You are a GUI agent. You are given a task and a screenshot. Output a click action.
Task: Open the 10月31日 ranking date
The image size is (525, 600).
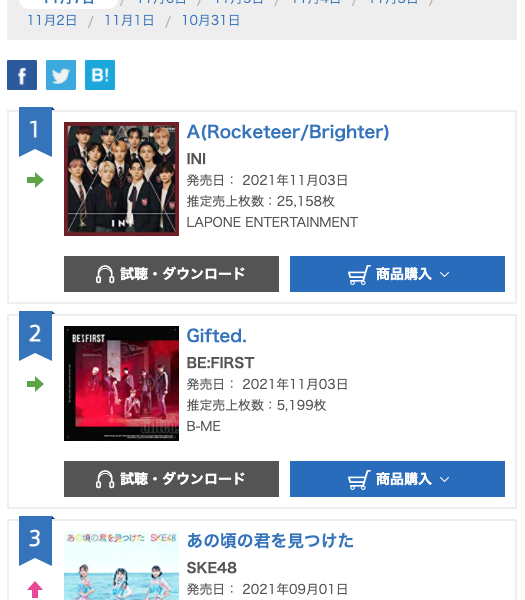[211, 20]
